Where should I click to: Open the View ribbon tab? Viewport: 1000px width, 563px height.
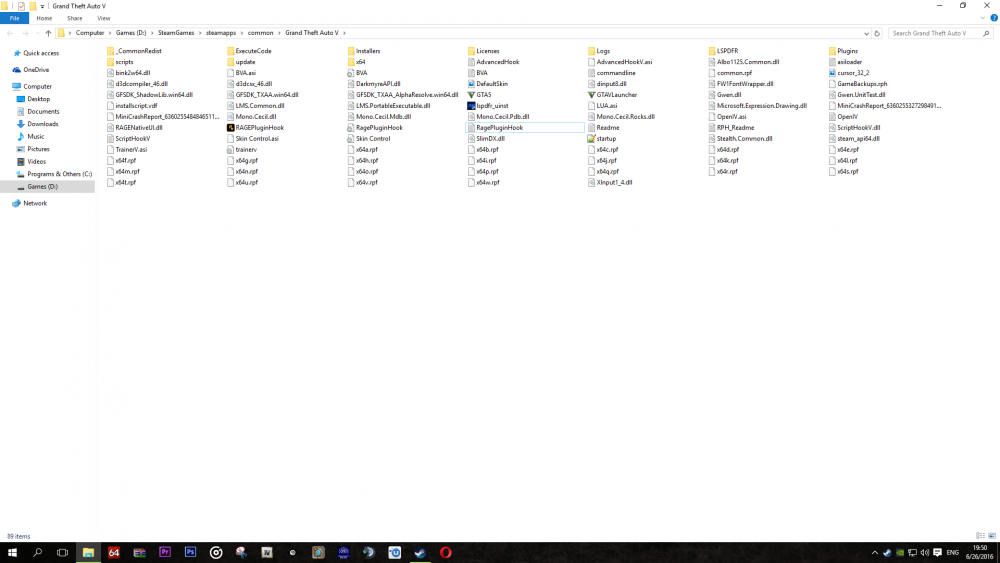(x=103, y=18)
